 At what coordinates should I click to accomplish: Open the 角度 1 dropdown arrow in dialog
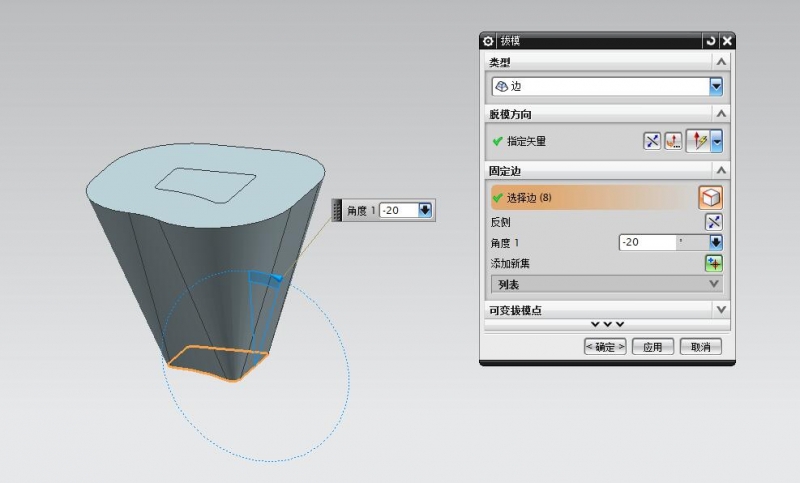[715, 242]
